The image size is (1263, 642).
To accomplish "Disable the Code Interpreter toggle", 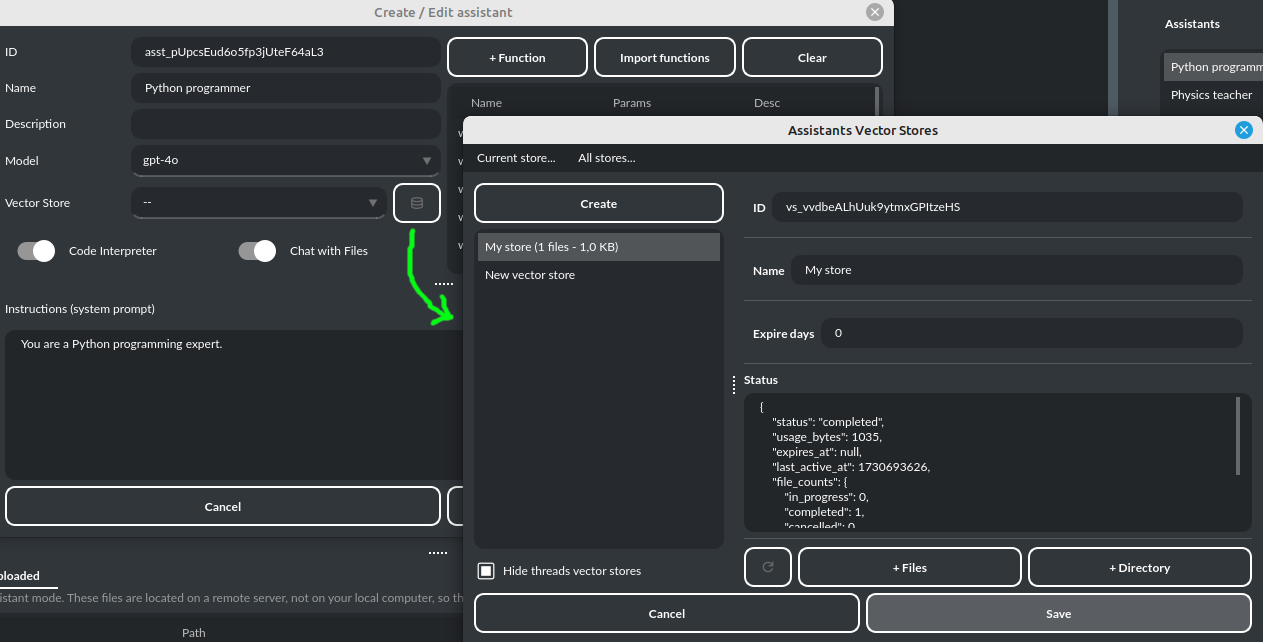I will pyautogui.click(x=35, y=251).
